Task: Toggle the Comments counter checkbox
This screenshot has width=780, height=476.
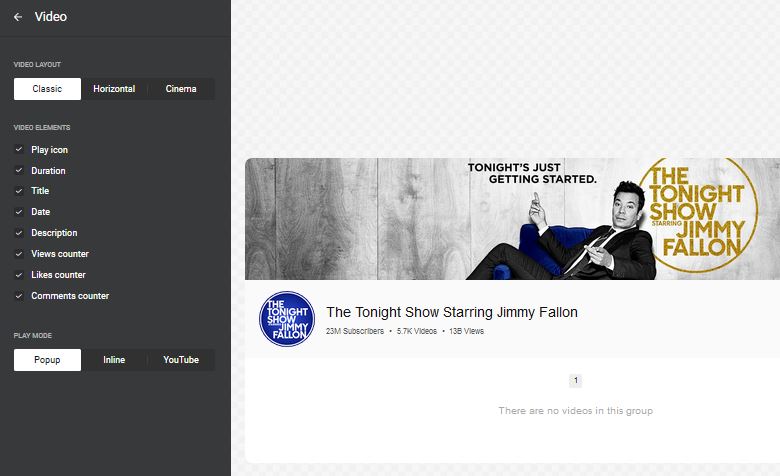Action: click(x=19, y=296)
